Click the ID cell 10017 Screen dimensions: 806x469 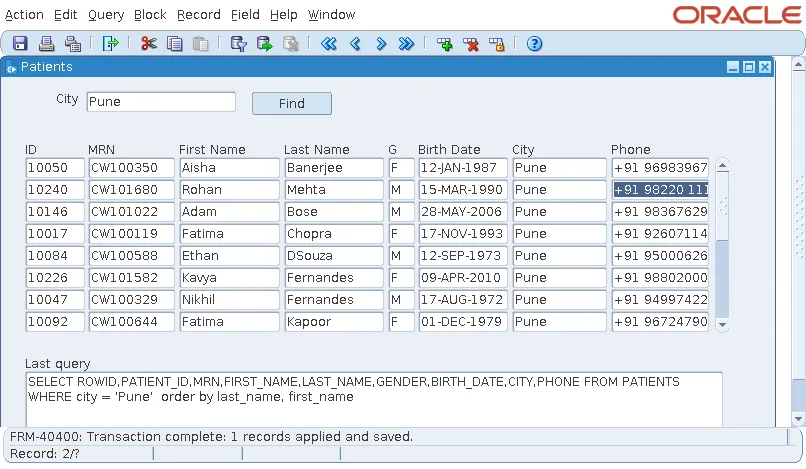point(55,234)
